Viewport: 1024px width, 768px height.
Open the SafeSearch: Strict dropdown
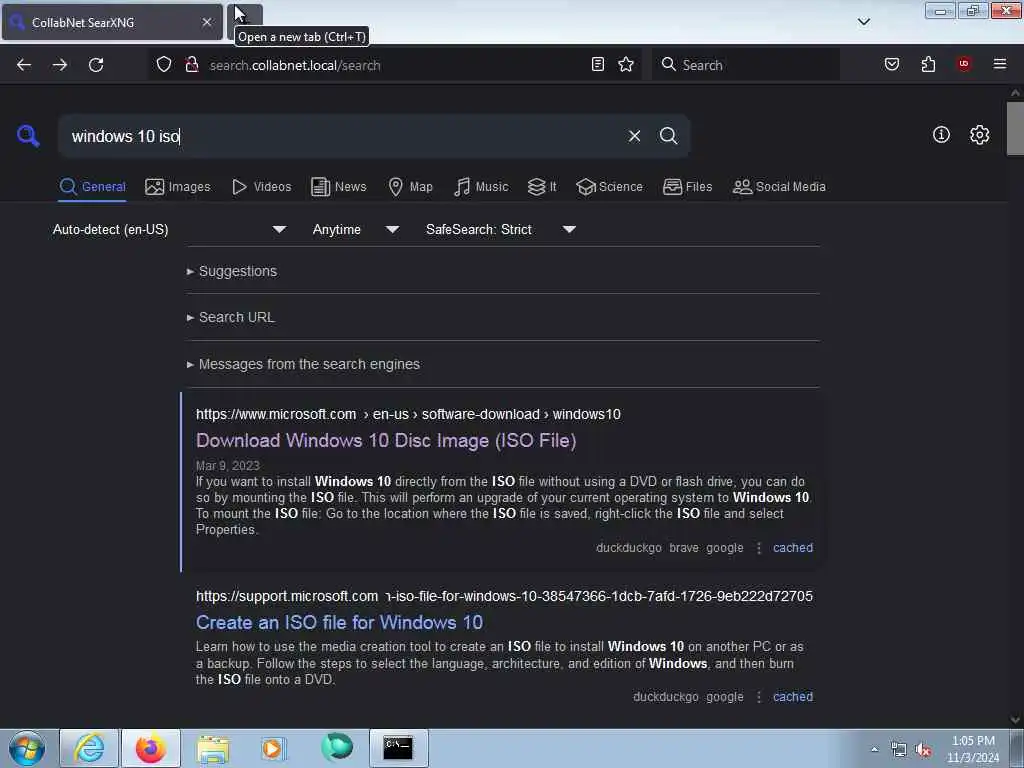coord(500,229)
